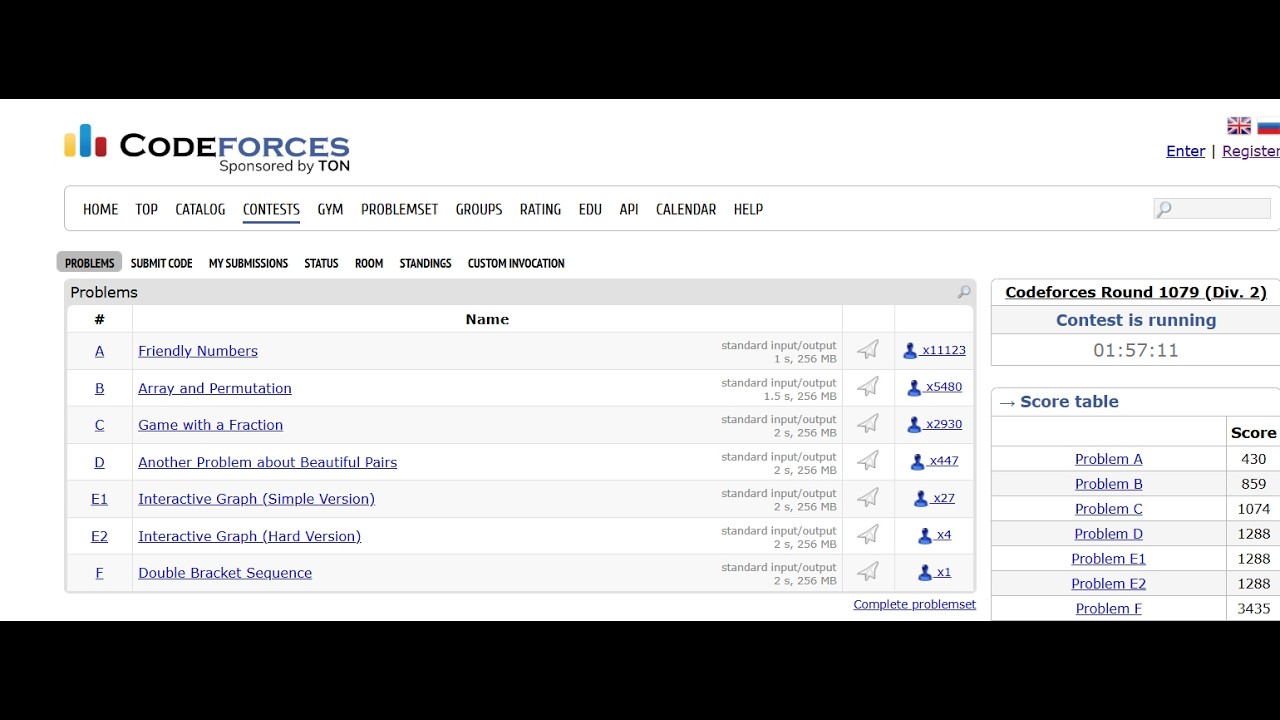Click the user icon beside x4

pos(925,536)
